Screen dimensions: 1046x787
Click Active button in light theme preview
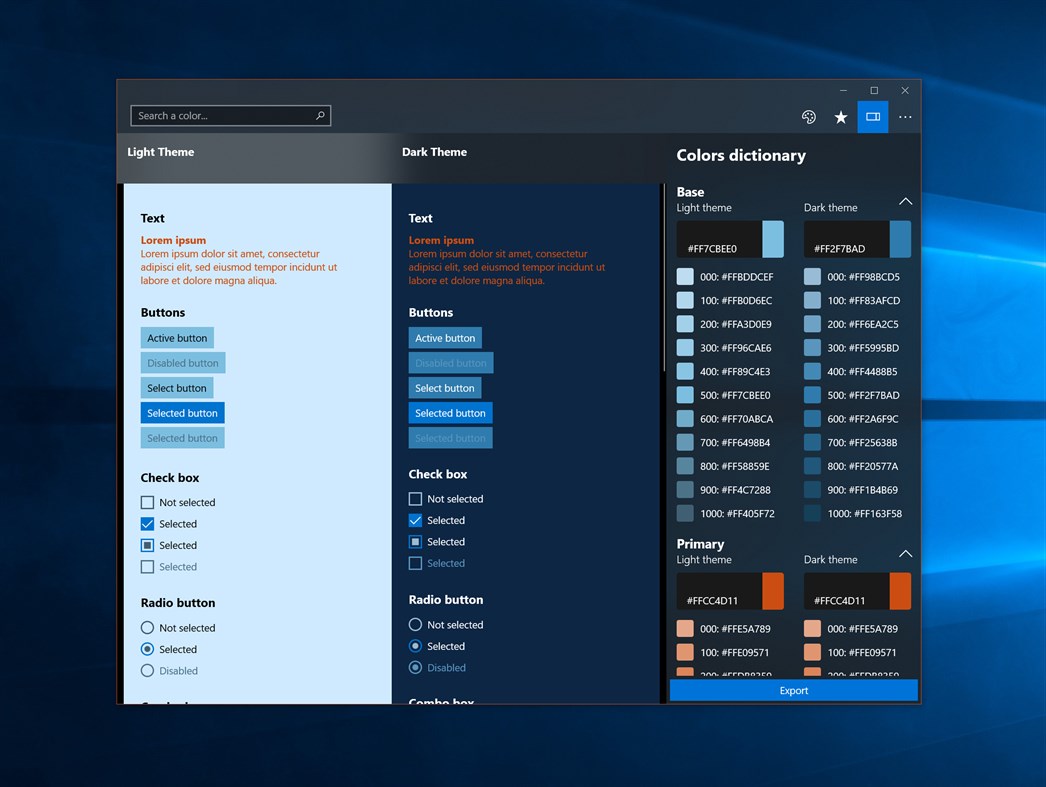(x=177, y=338)
